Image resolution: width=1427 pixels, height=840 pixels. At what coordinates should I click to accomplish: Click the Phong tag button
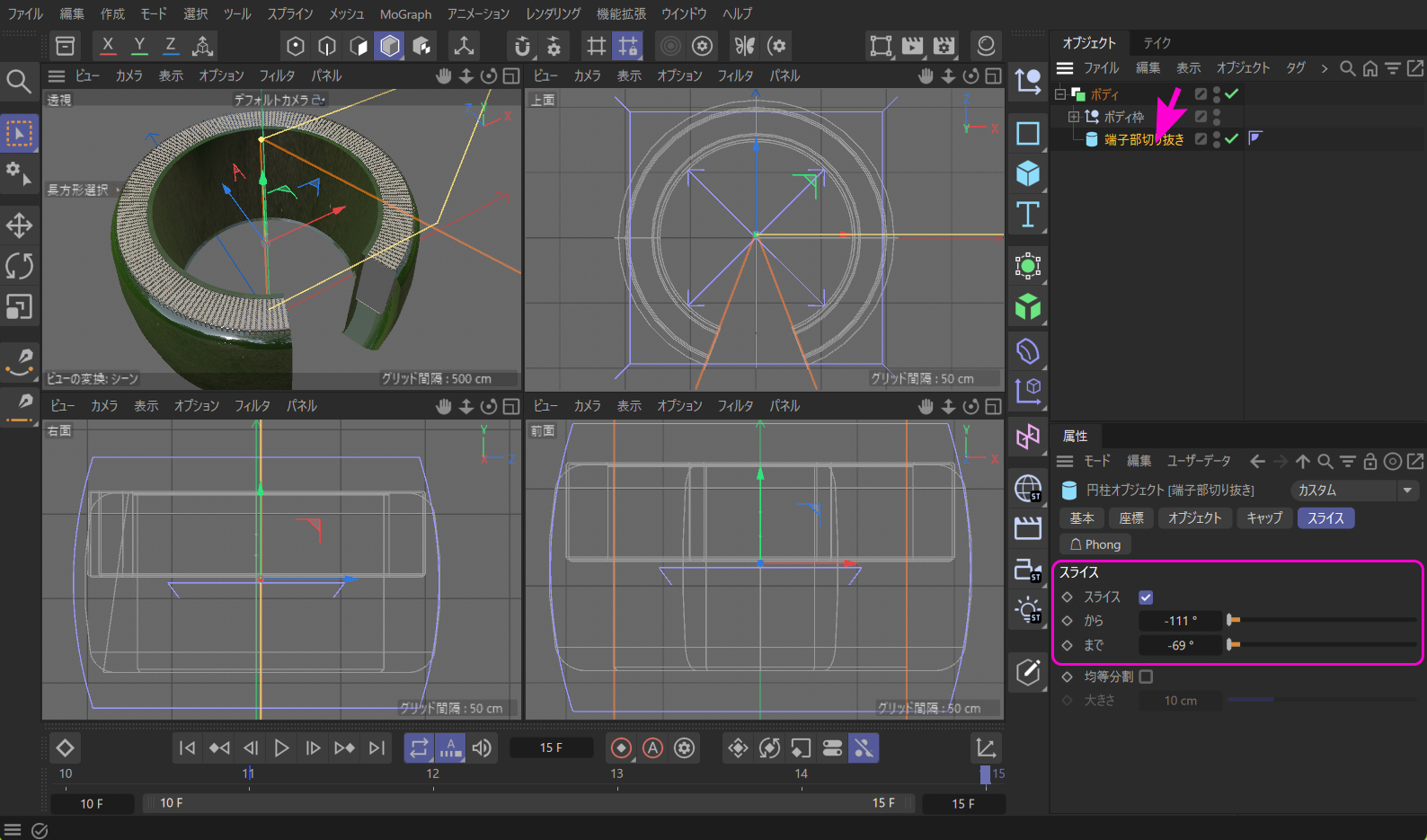(x=1095, y=544)
